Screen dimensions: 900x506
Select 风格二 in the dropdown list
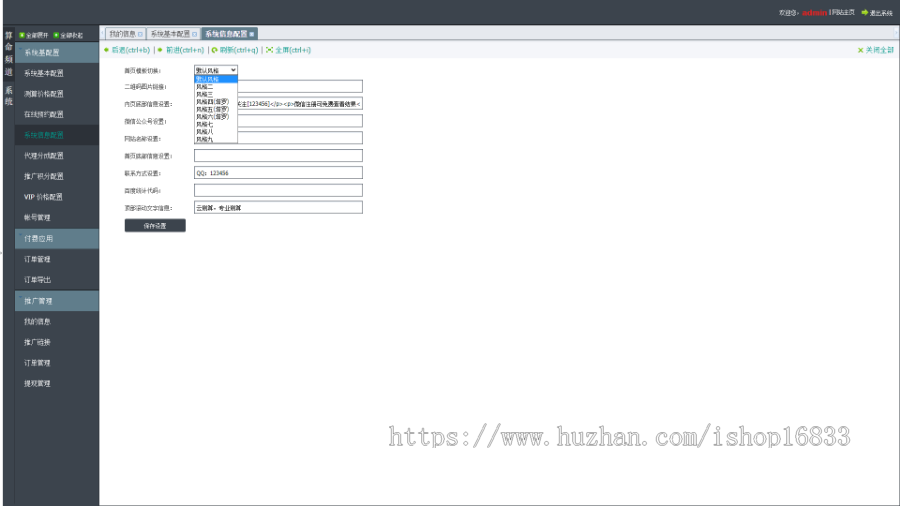[x=216, y=87]
